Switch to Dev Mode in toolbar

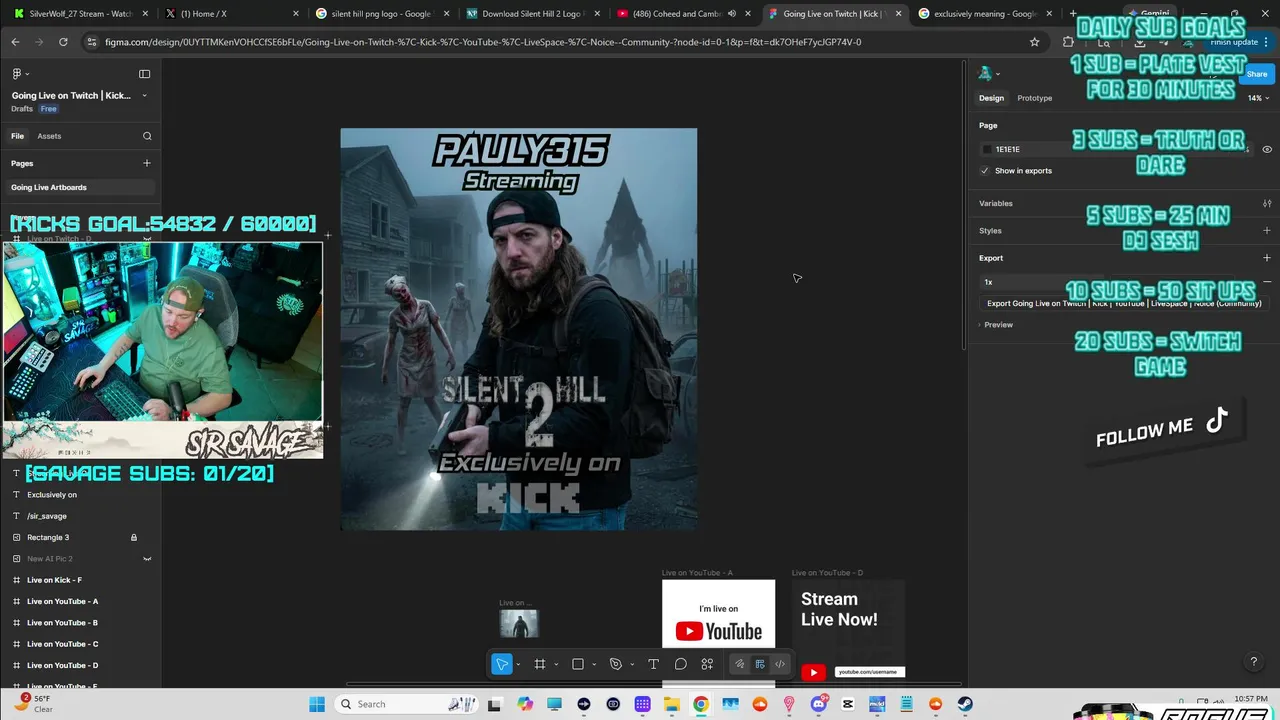780,664
